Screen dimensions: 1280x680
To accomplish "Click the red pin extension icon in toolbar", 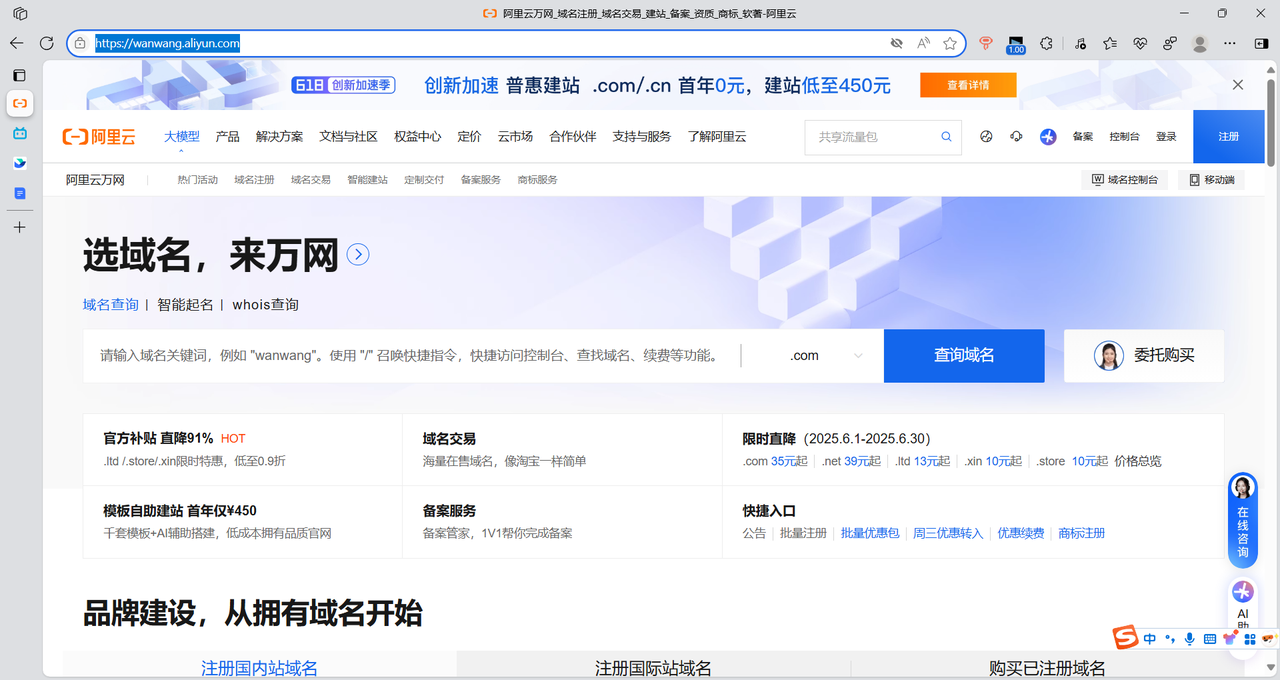I will 986,43.
